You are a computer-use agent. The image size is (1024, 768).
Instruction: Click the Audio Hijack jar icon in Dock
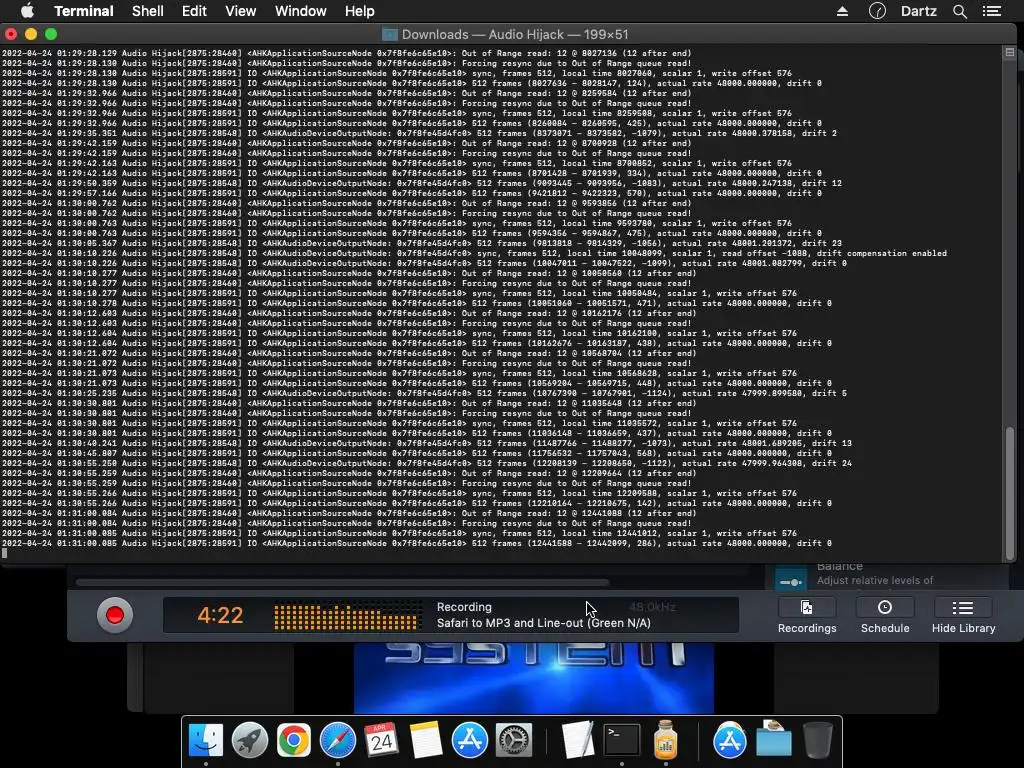[x=665, y=740]
